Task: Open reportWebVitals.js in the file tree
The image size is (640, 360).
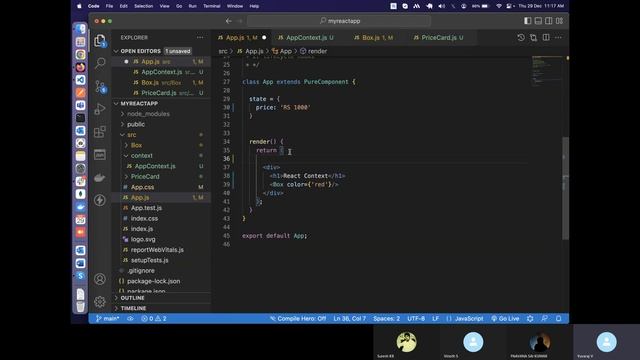Action: coord(157,250)
